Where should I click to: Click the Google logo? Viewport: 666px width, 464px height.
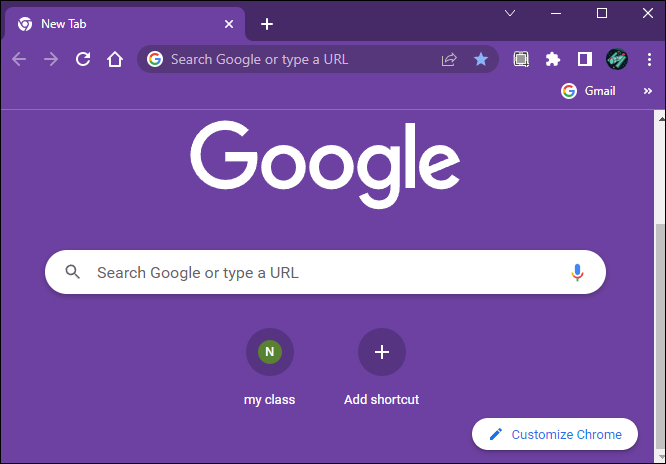tap(325, 165)
